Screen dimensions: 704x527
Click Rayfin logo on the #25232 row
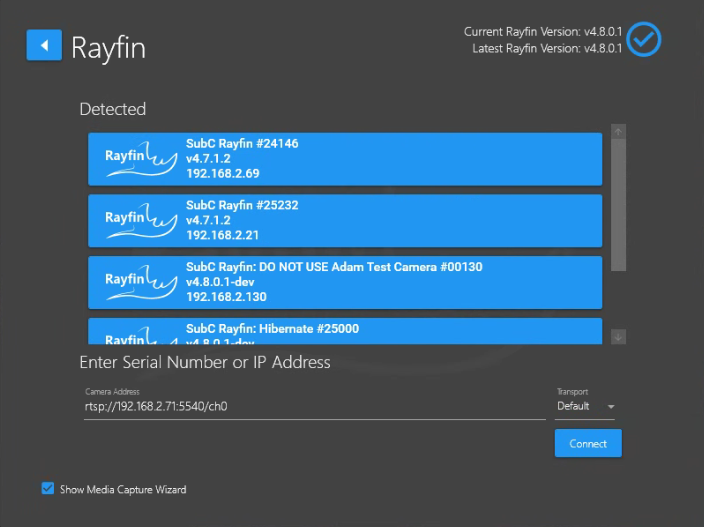[141, 220]
